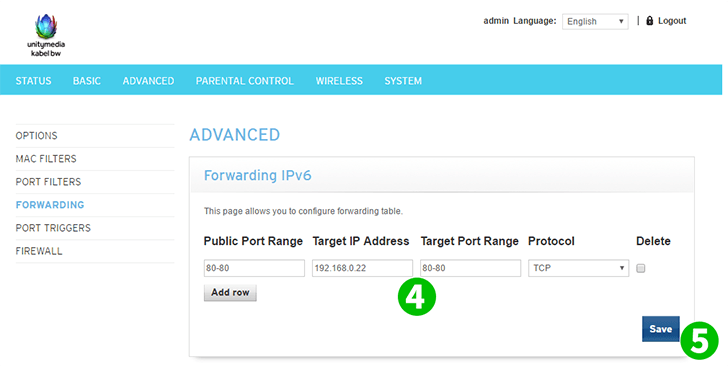Switch to the BASIC tab
The height and width of the screenshot is (367, 728).
pos(87,81)
